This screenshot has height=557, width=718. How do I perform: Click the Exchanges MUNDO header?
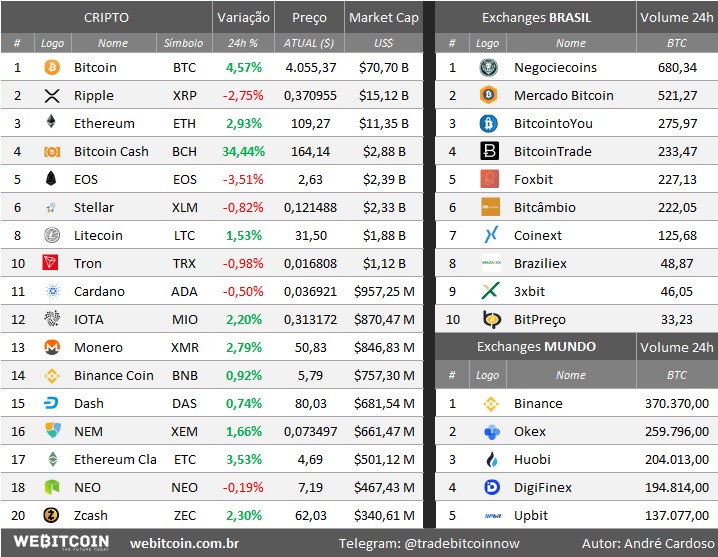pos(536,347)
